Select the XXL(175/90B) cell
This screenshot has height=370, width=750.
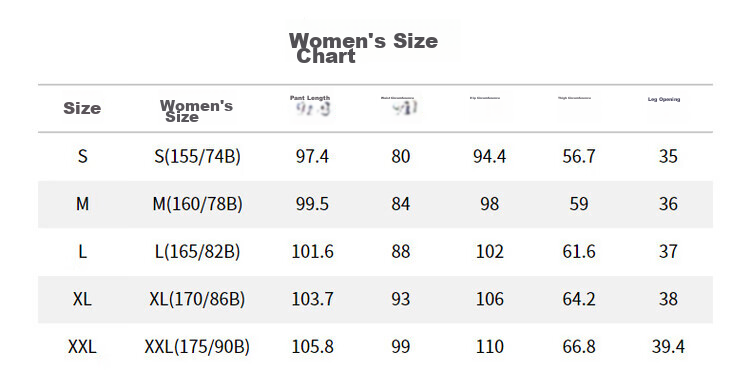(x=197, y=347)
